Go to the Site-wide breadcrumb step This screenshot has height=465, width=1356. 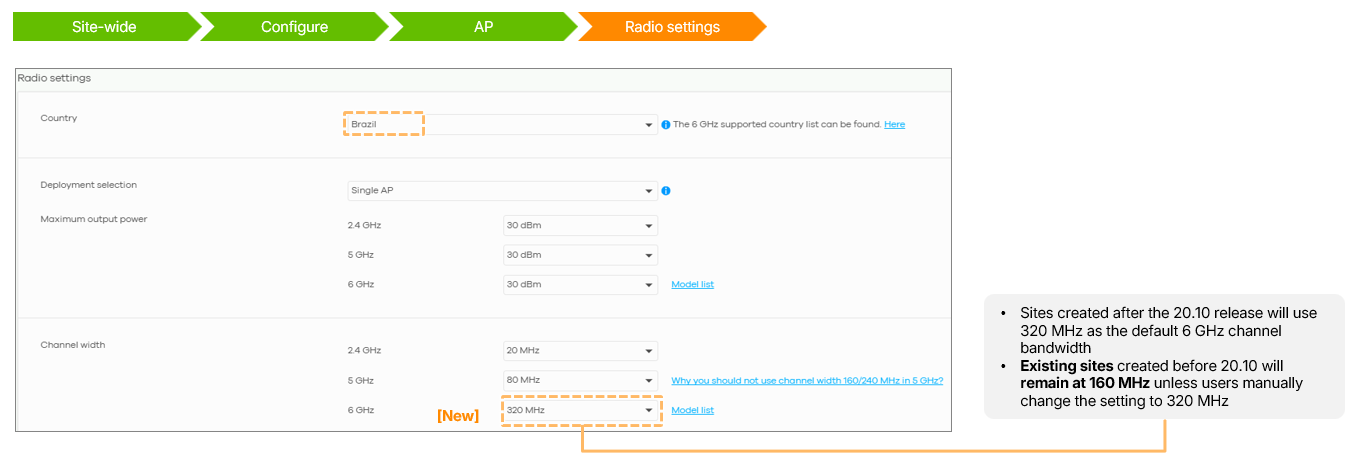pos(106,27)
